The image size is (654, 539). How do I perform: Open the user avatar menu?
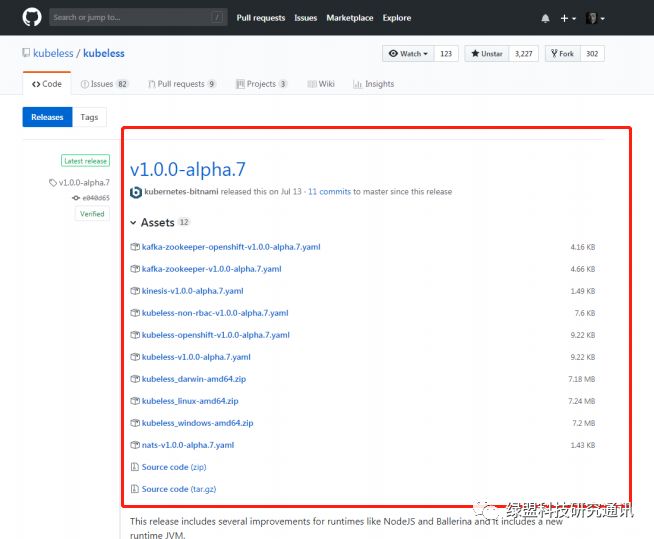[595, 18]
